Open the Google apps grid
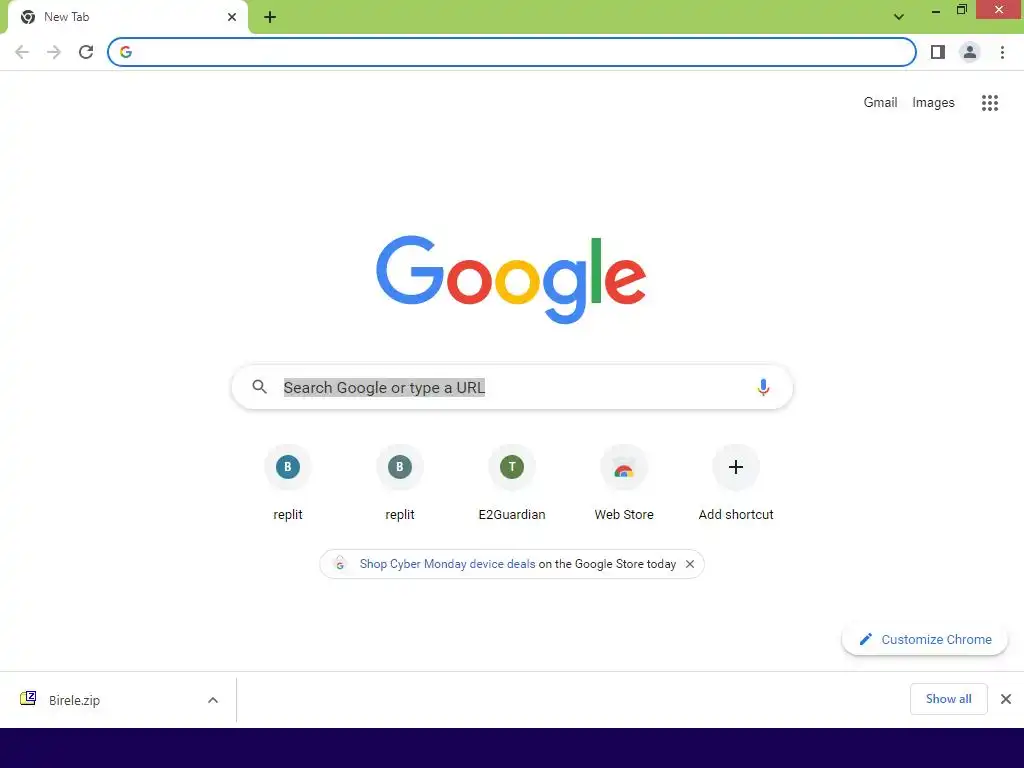 (990, 103)
